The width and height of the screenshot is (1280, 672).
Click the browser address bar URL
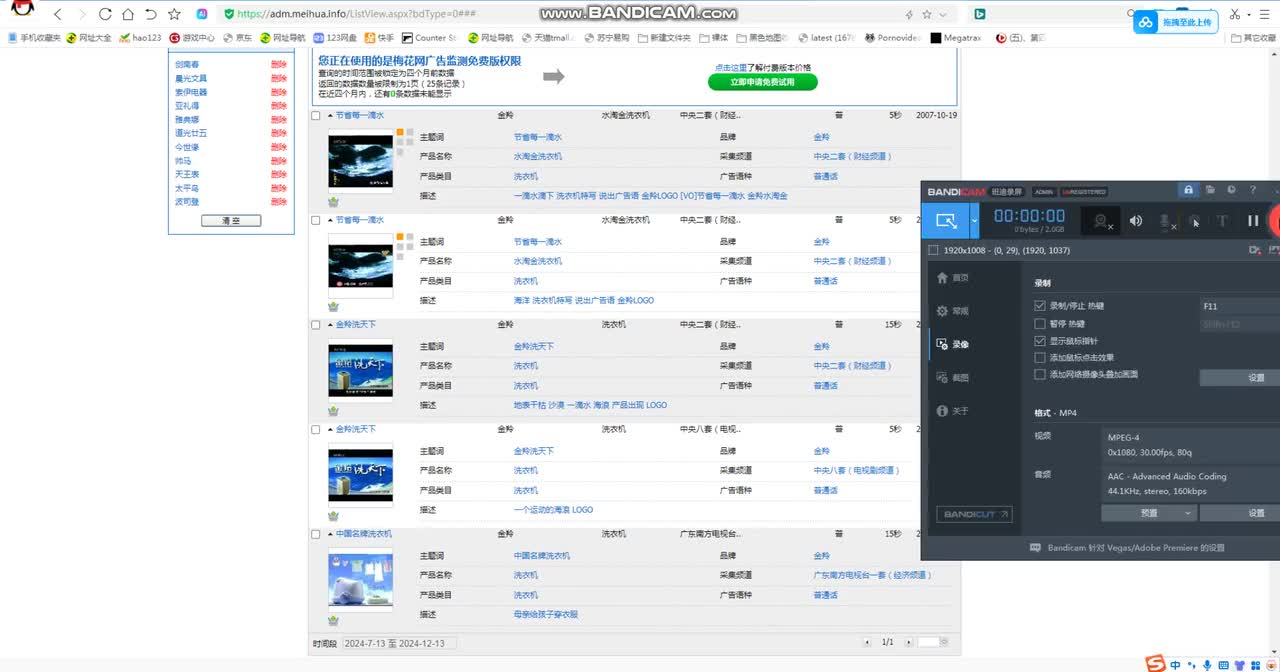click(356, 15)
